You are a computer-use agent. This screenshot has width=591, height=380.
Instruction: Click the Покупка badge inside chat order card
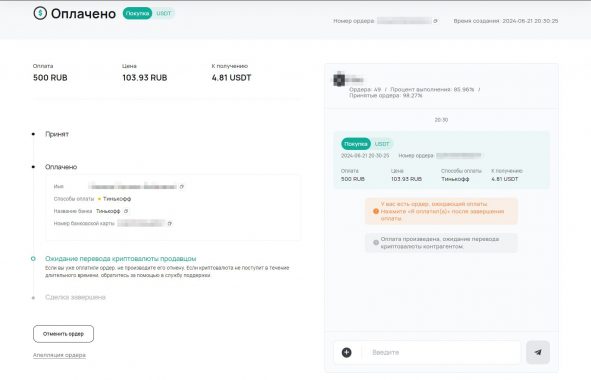point(355,144)
